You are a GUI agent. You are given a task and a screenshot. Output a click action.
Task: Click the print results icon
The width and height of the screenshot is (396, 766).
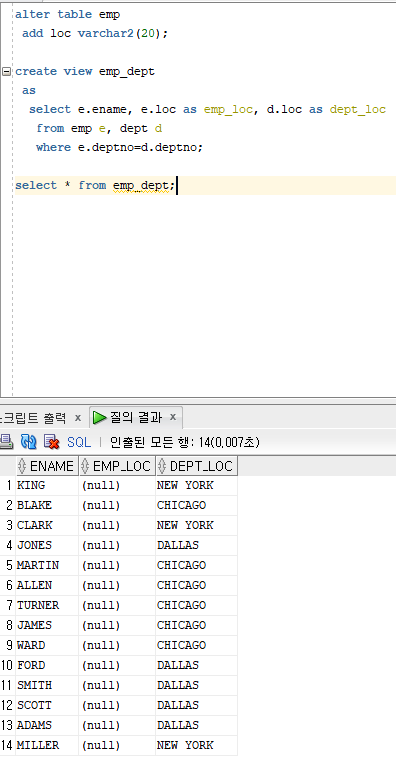6,442
